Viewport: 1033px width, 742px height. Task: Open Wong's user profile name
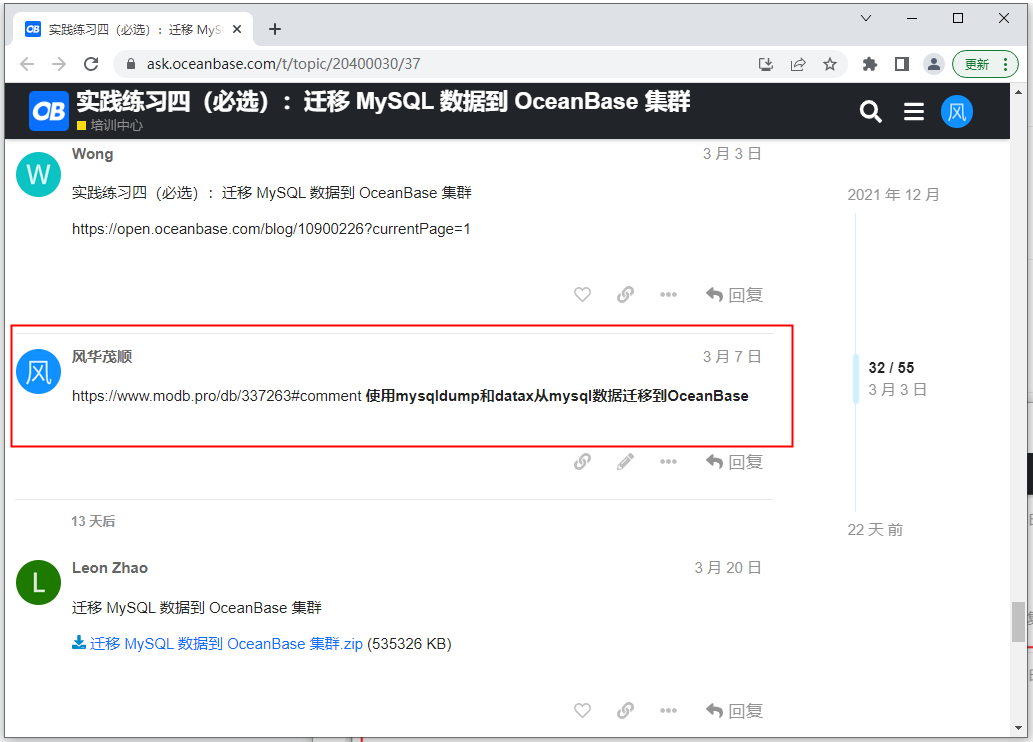(92, 154)
